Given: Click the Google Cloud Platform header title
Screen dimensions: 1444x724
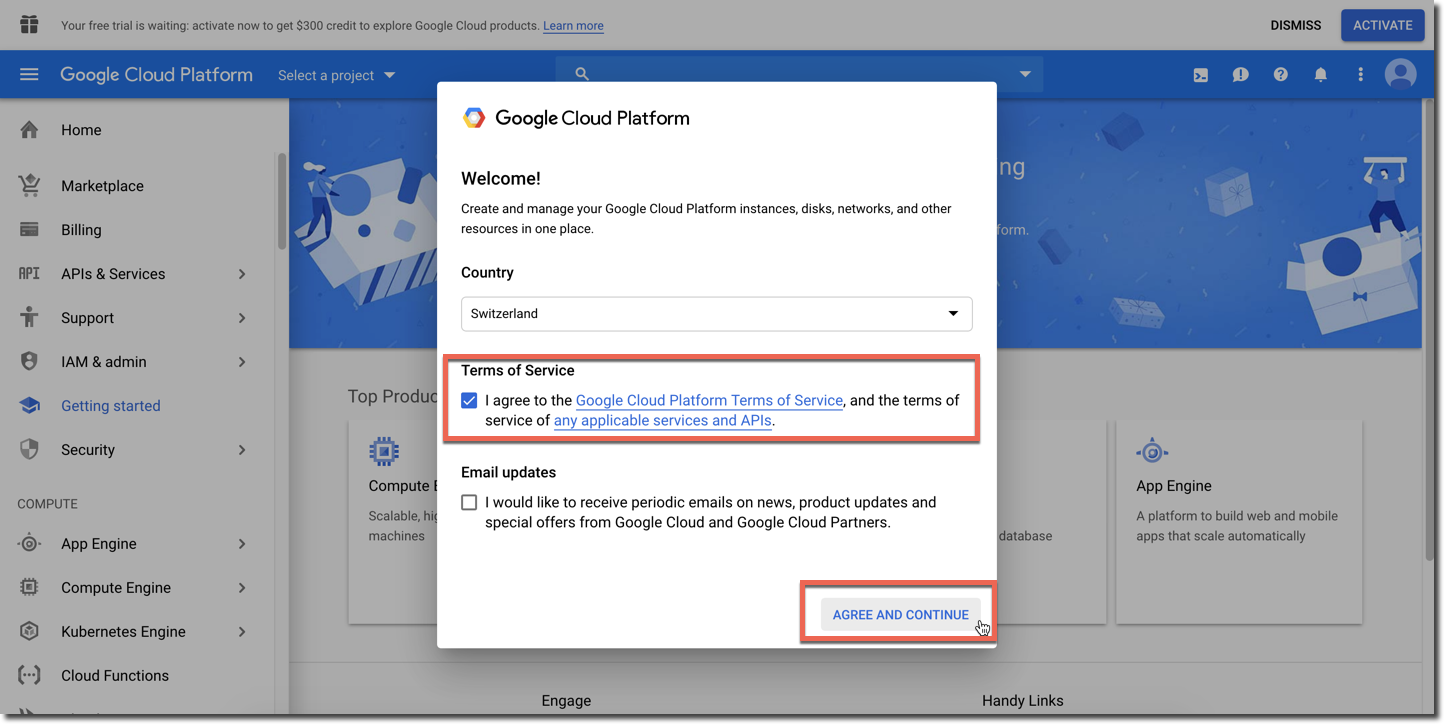Looking at the screenshot, I should point(156,75).
